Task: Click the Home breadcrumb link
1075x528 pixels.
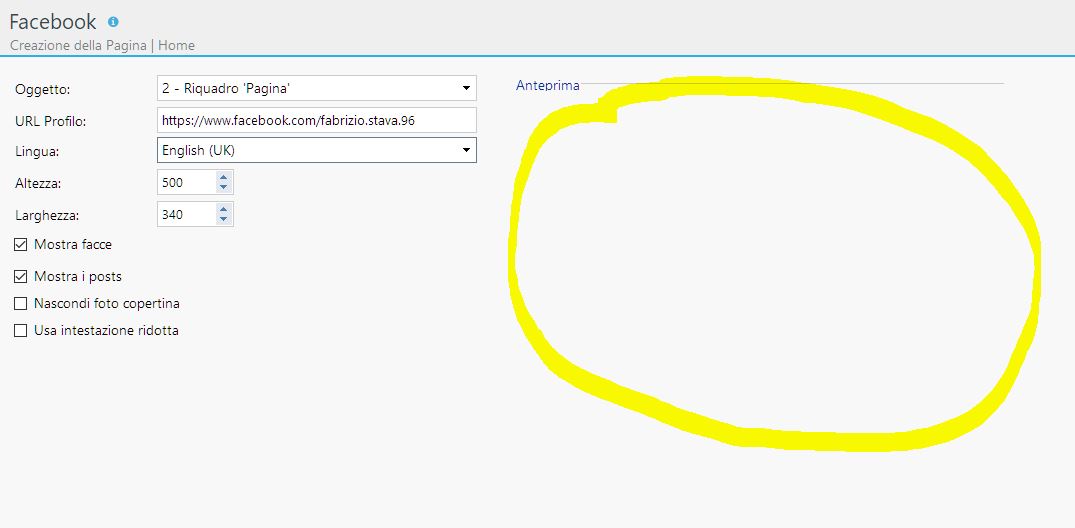Action: point(177,45)
